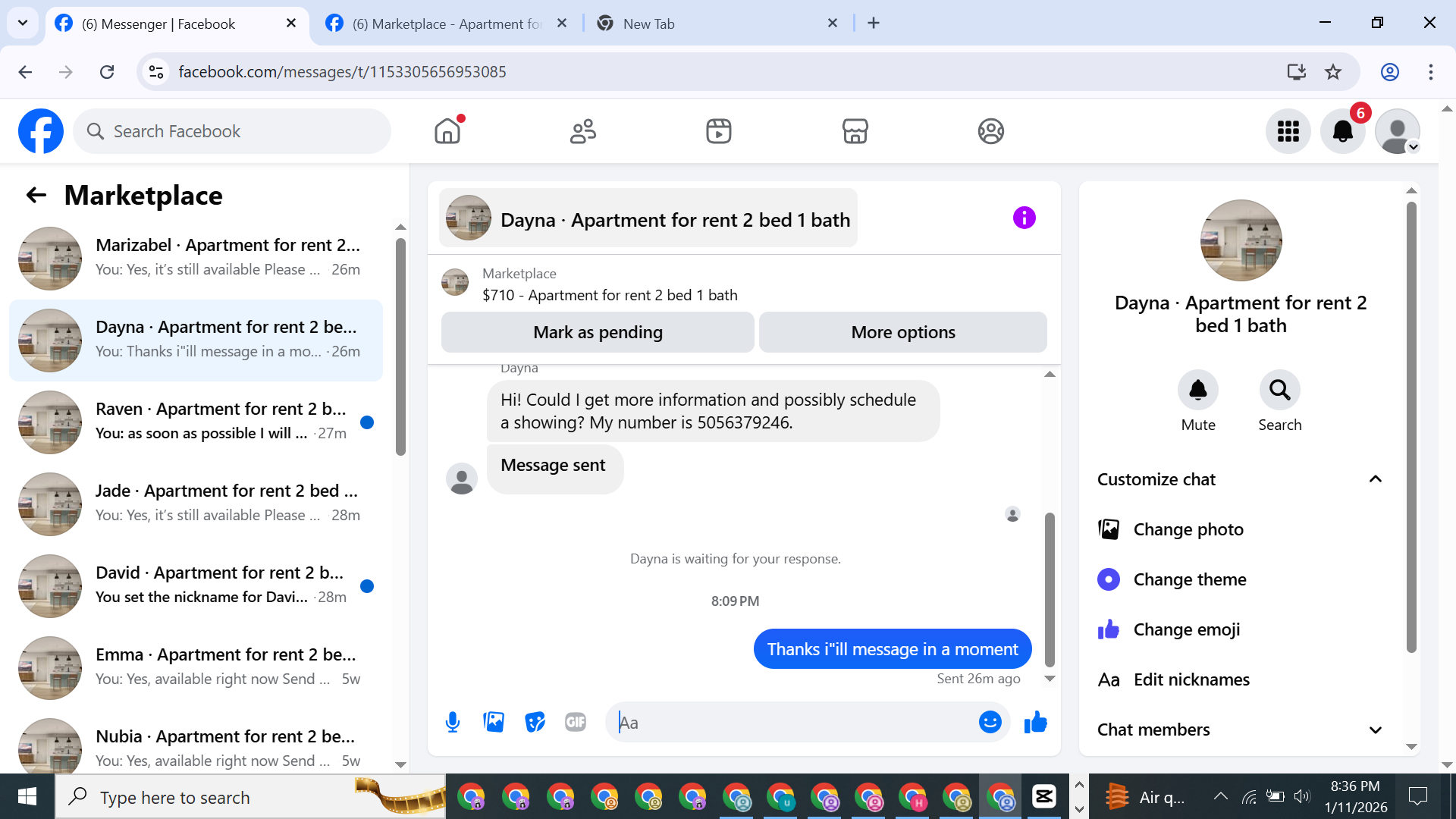
Task: Send a thumbs-up like
Action: pyautogui.click(x=1035, y=722)
